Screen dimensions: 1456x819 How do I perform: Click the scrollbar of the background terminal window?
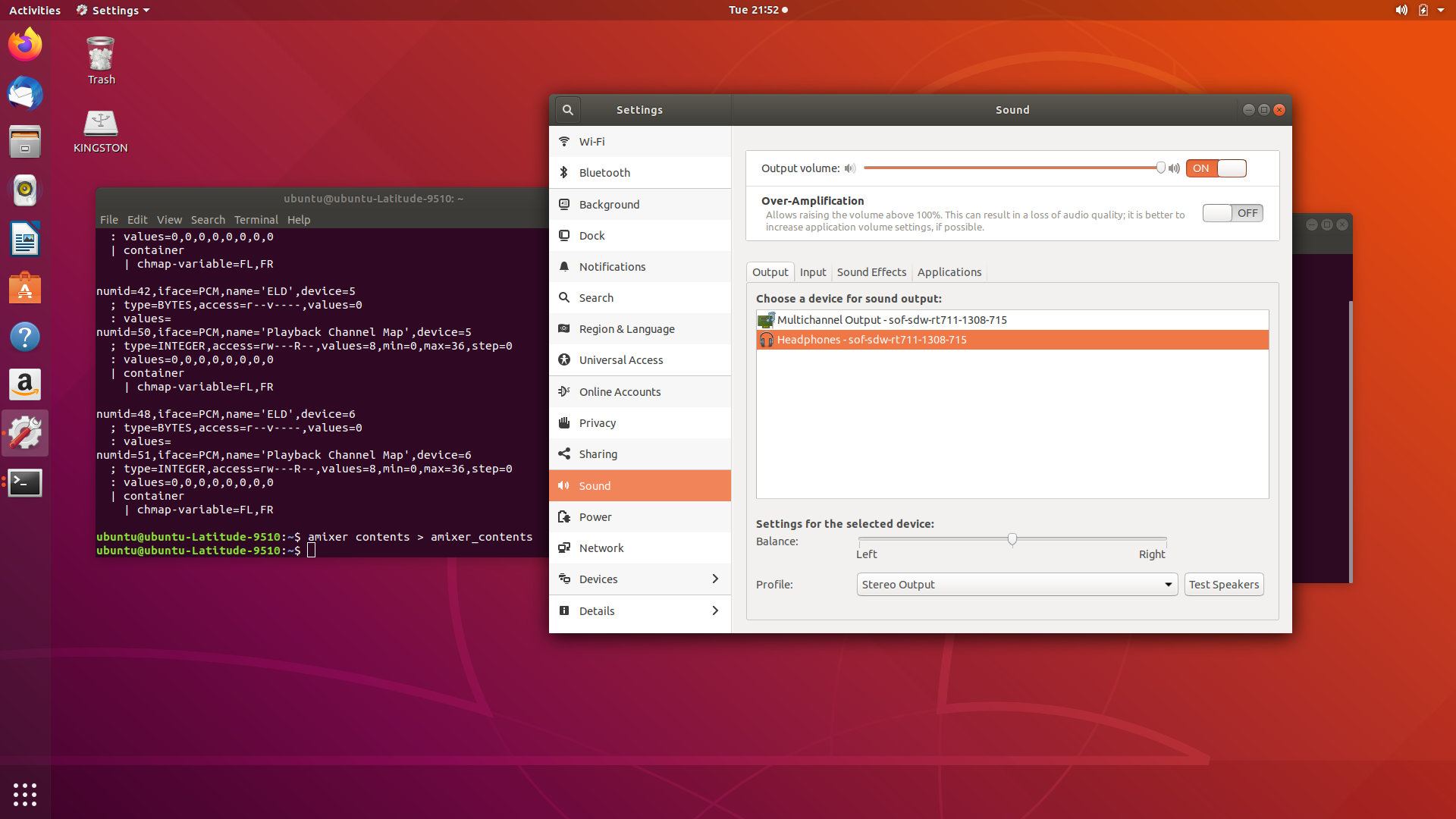(x=1350, y=441)
